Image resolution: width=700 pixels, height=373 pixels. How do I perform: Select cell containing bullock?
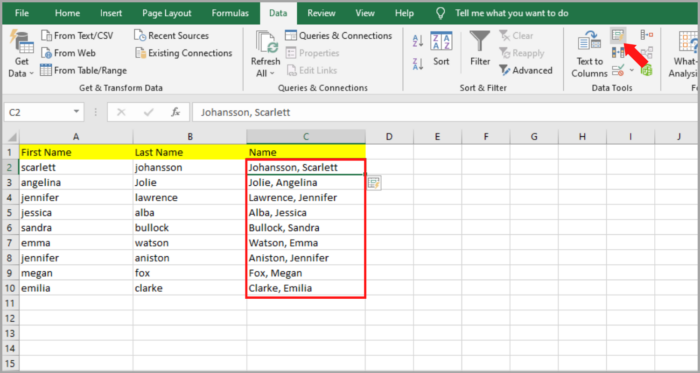190,228
